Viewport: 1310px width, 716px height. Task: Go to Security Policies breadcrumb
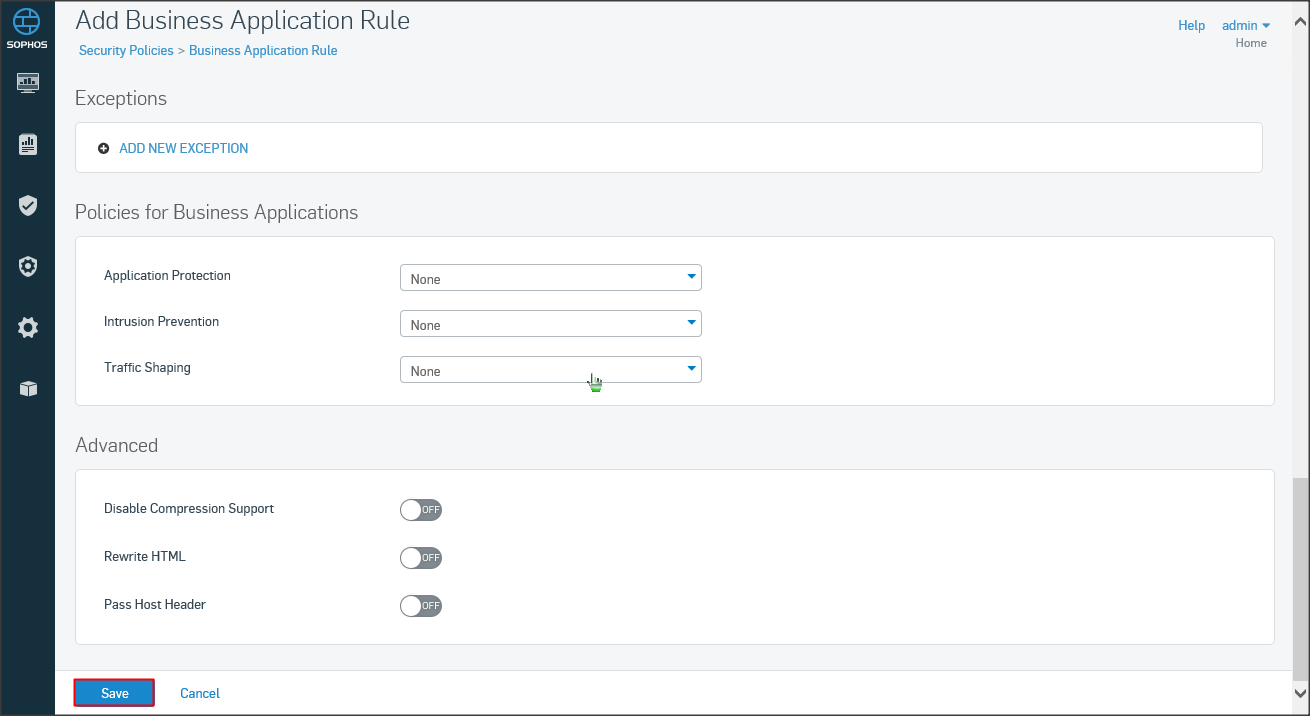(126, 51)
